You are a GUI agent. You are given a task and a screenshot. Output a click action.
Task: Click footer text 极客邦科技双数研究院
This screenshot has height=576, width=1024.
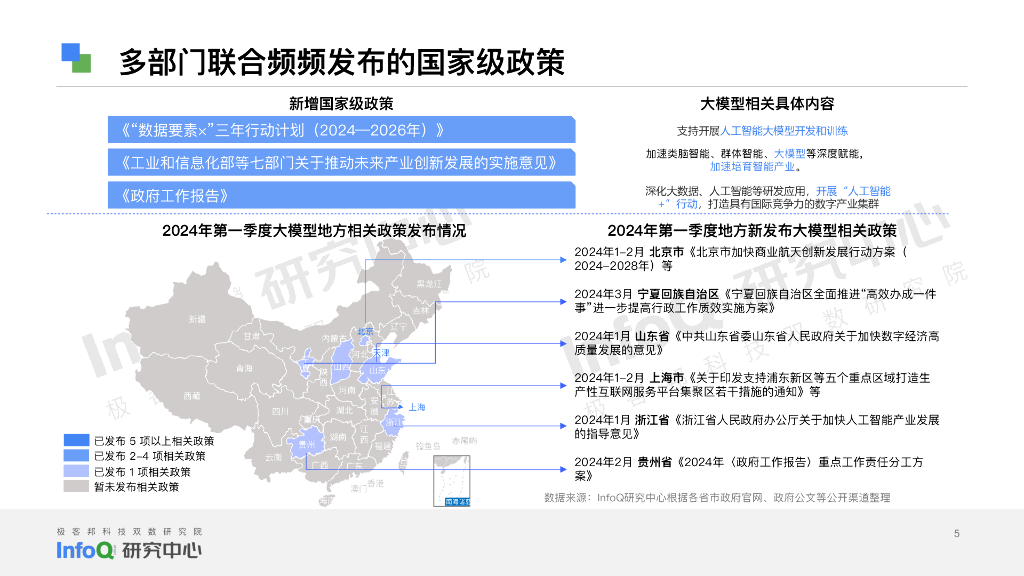pyautogui.click(x=129, y=532)
